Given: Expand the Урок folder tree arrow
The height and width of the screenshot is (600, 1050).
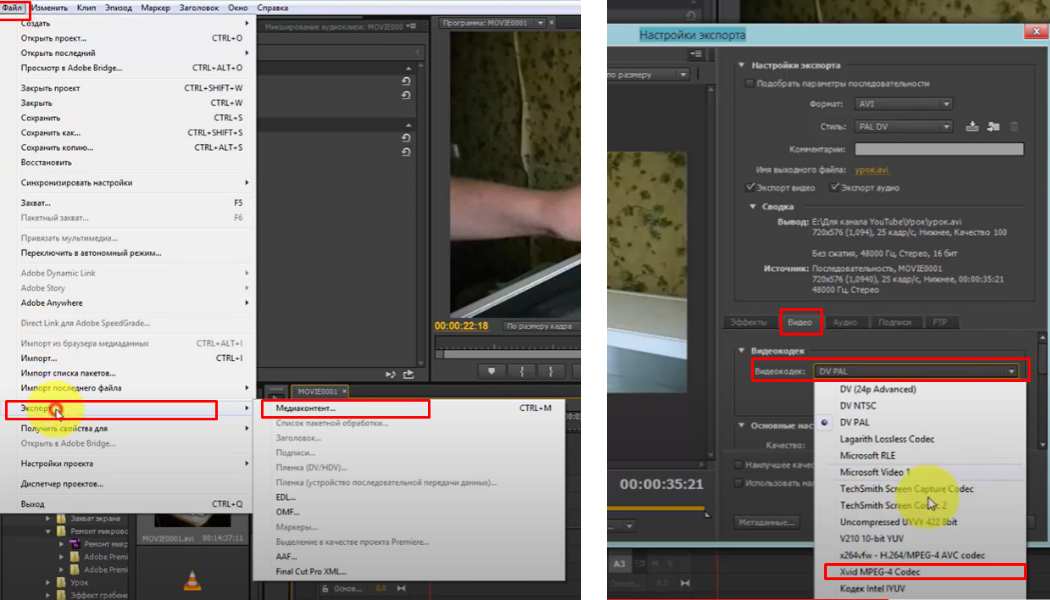Looking at the screenshot, I should tap(48, 583).
